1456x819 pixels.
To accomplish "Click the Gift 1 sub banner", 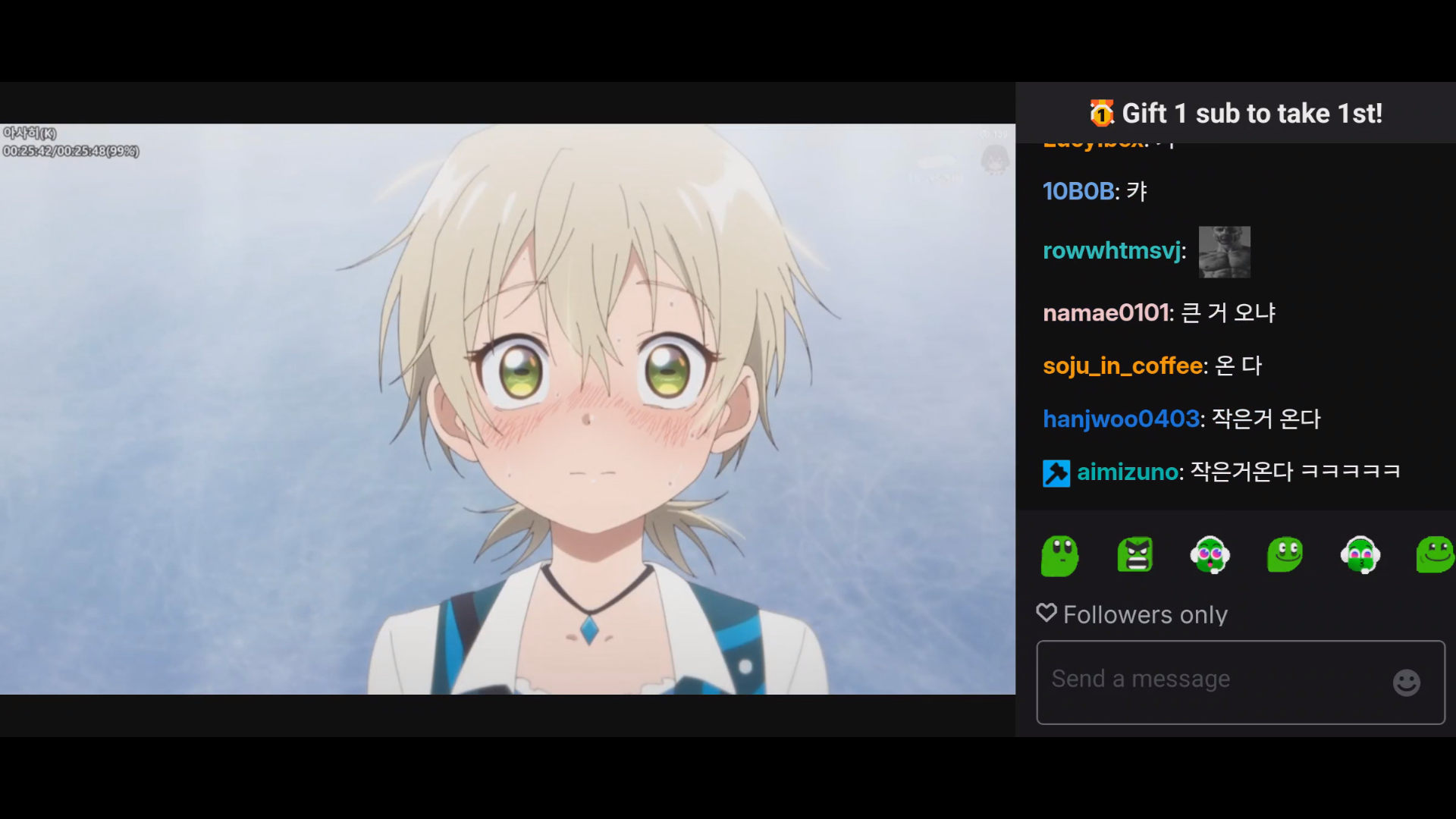I will 1236,113.
